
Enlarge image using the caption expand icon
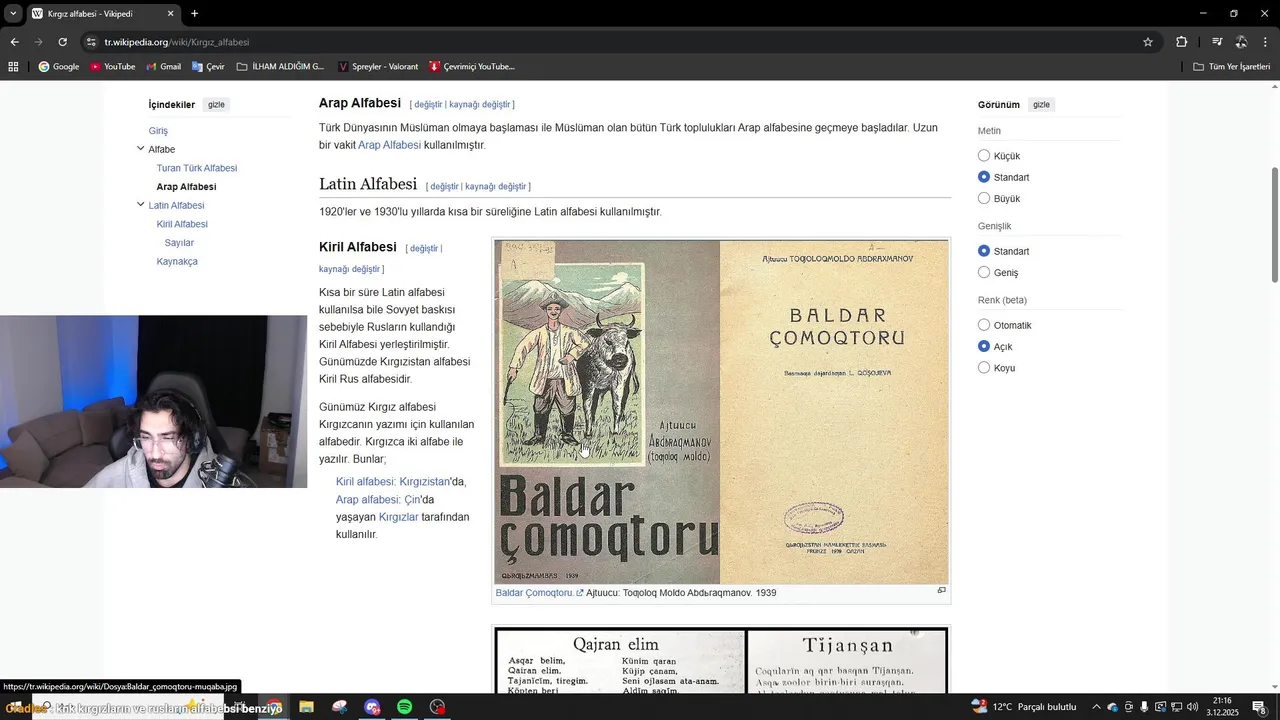(x=941, y=591)
